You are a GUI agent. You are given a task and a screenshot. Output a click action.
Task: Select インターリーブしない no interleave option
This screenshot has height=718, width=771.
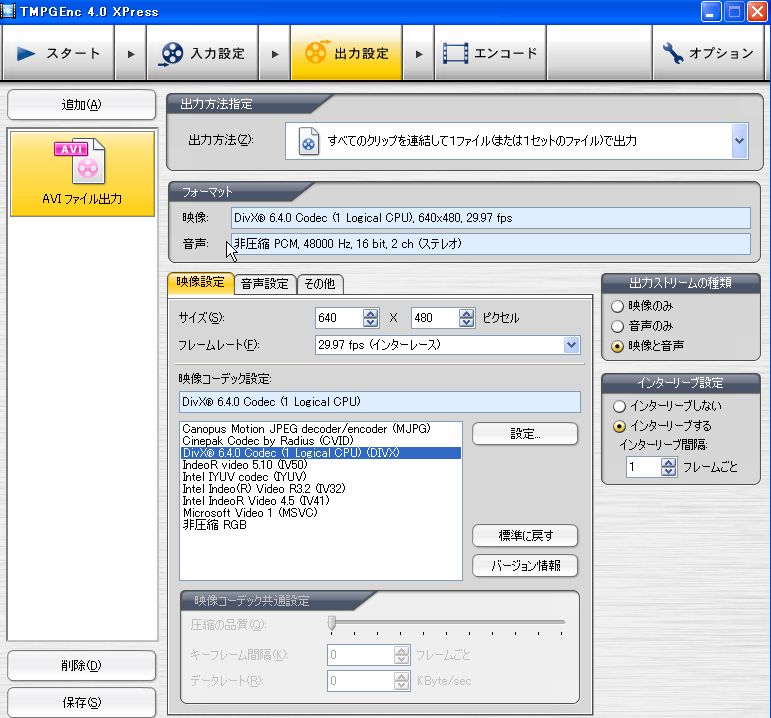[x=620, y=406]
